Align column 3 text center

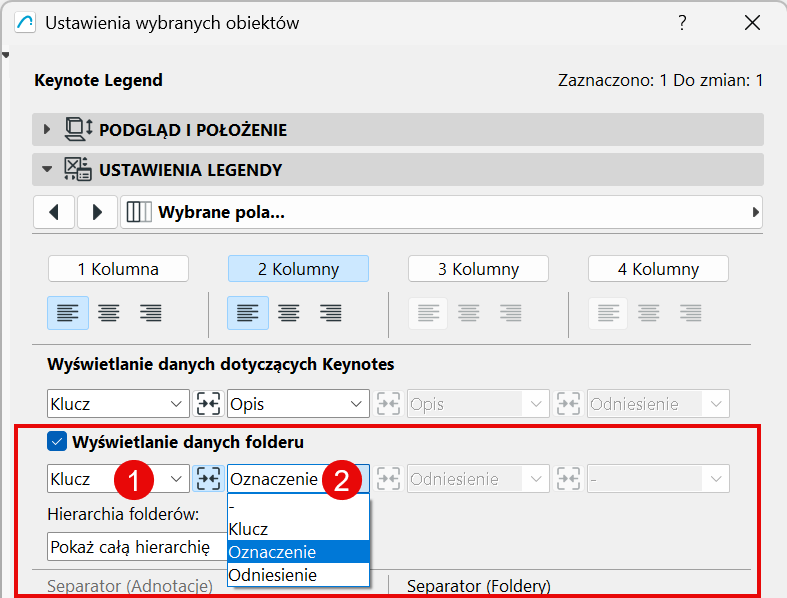[469, 313]
